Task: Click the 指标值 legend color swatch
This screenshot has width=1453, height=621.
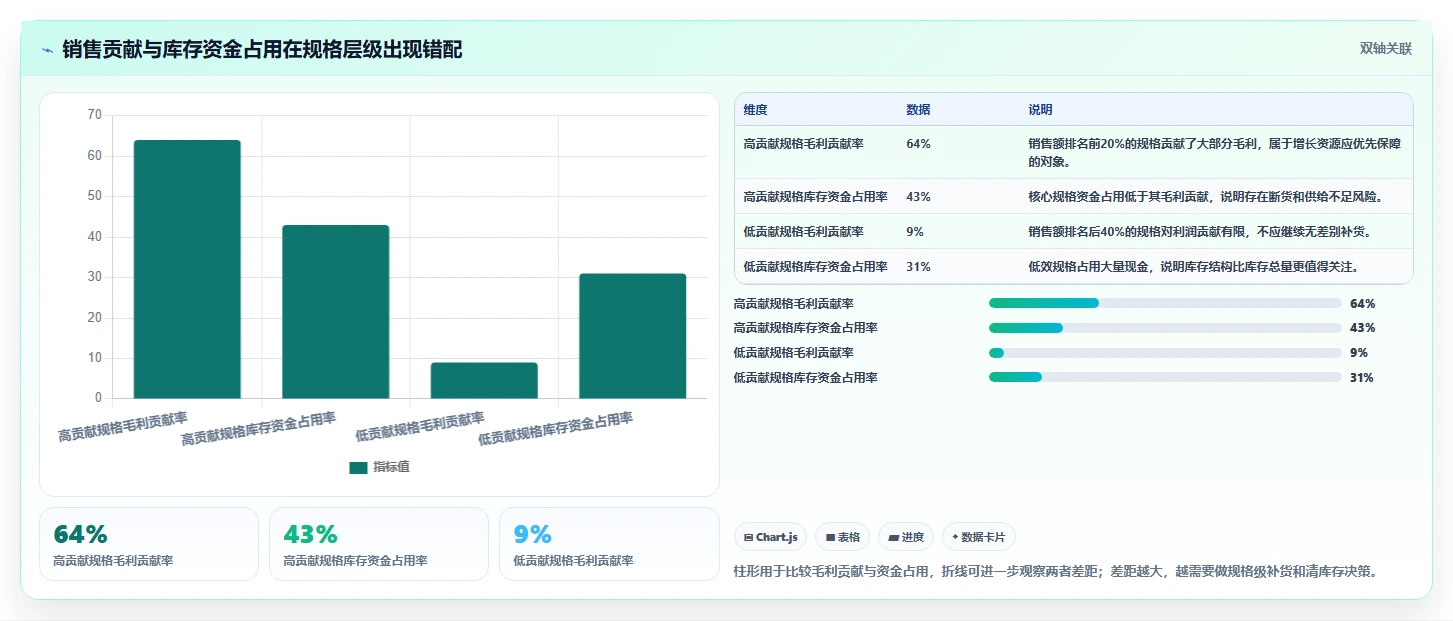Action: coord(358,468)
